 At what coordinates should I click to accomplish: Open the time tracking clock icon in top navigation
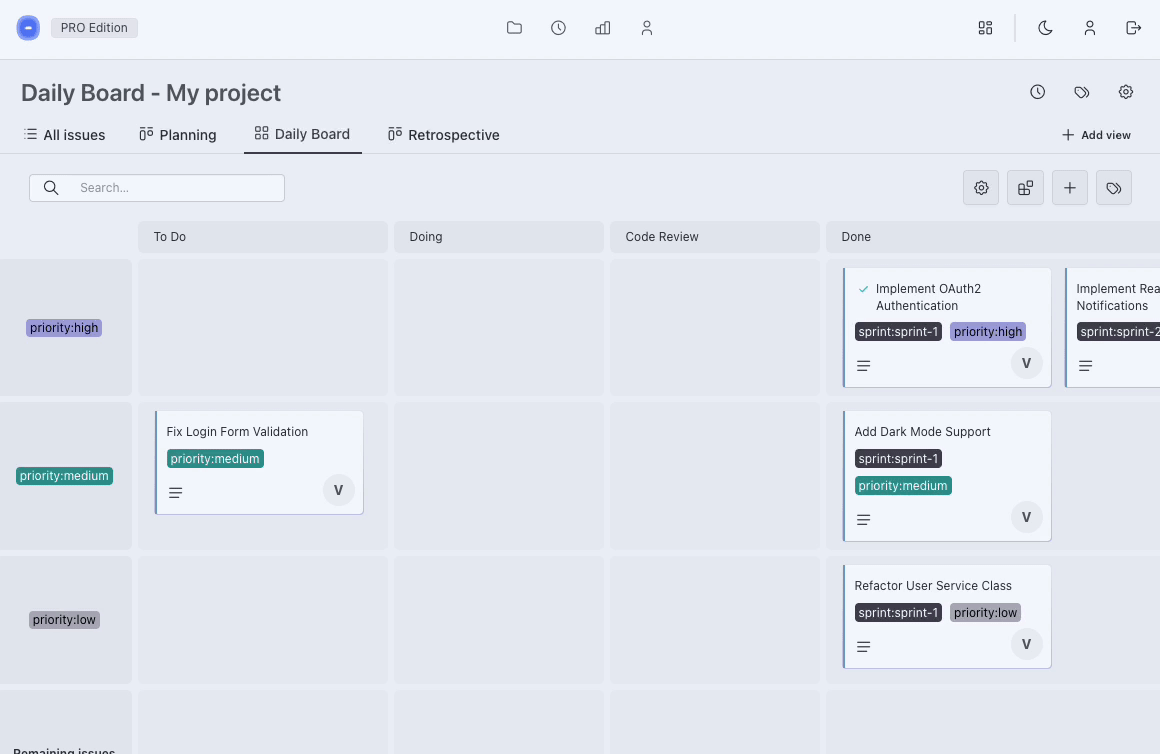click(x=558, y=28)
